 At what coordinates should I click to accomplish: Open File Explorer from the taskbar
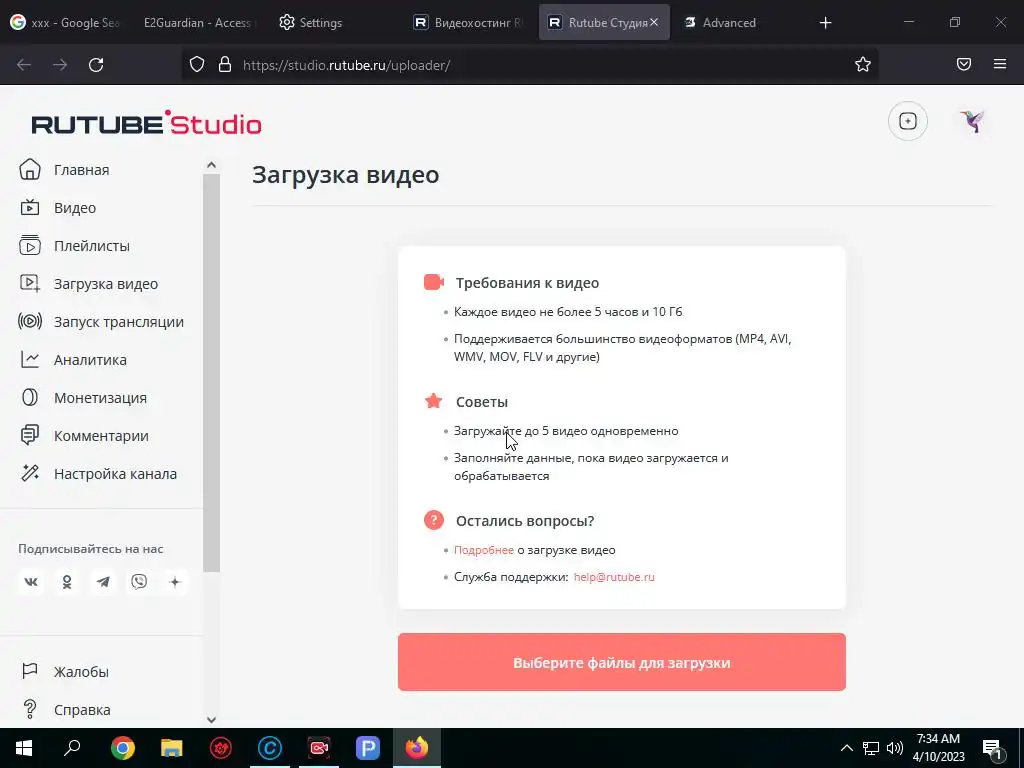tap(172, 748)
